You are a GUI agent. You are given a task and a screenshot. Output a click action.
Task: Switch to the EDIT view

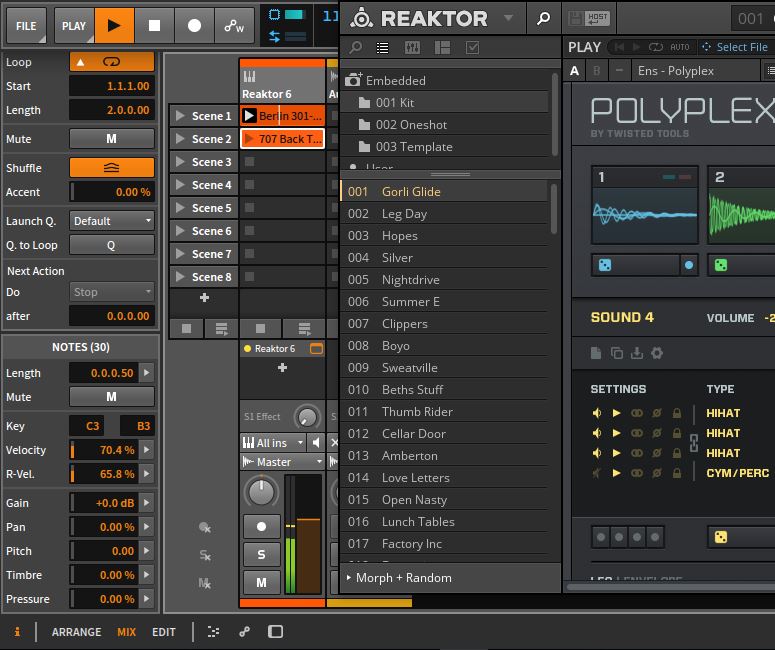(x=164, y=632)
